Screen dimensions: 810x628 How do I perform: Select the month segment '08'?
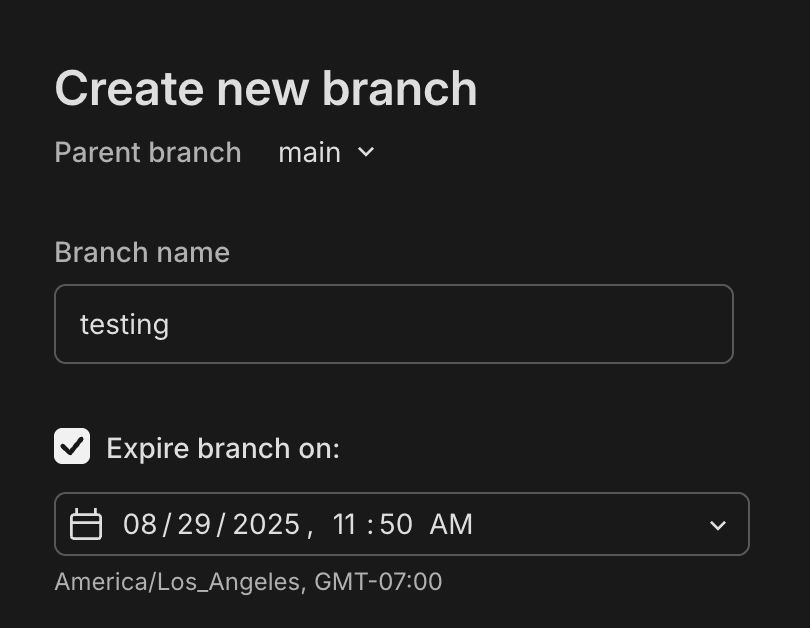(140, 524)
